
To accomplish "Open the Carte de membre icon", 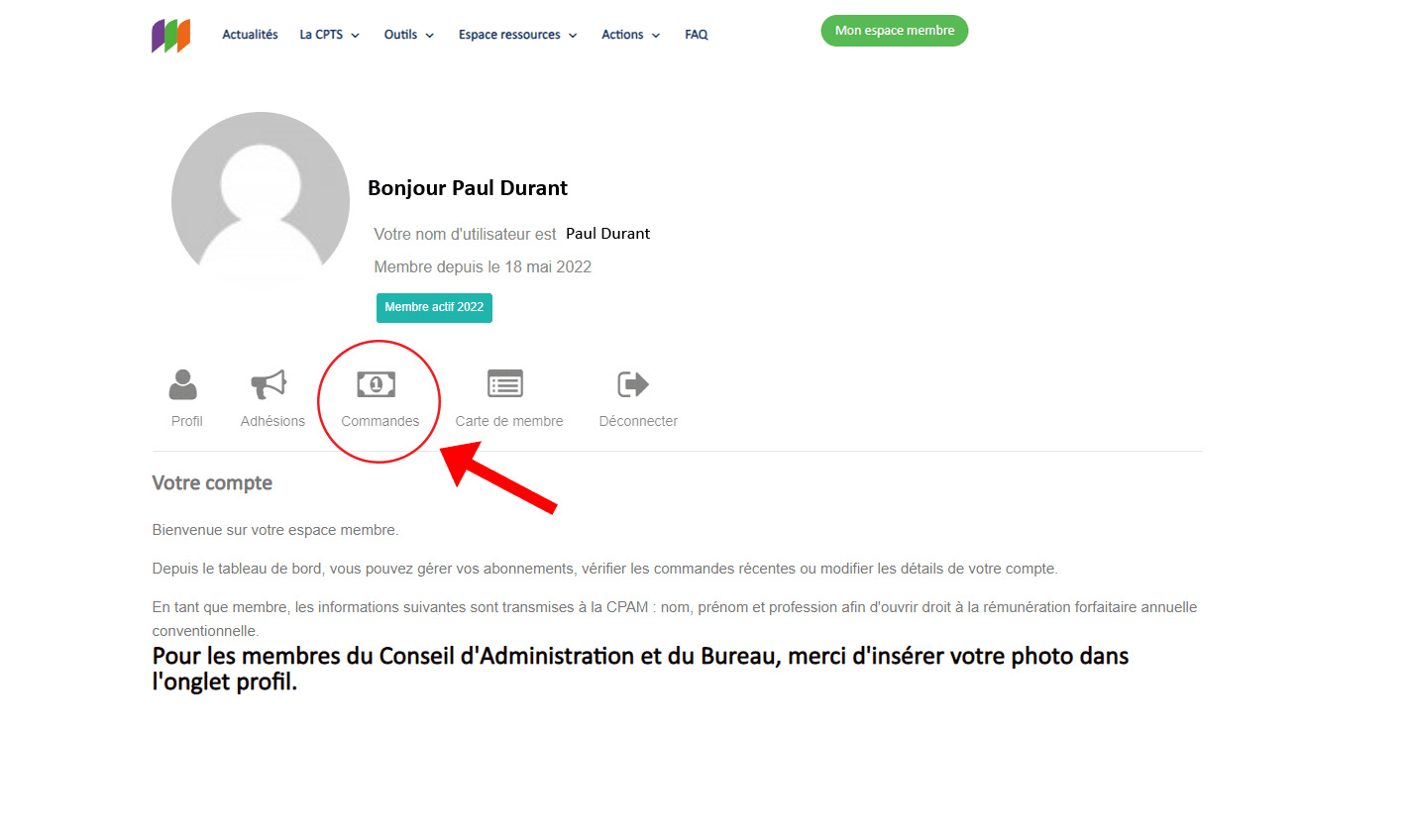I will [505, 383].
